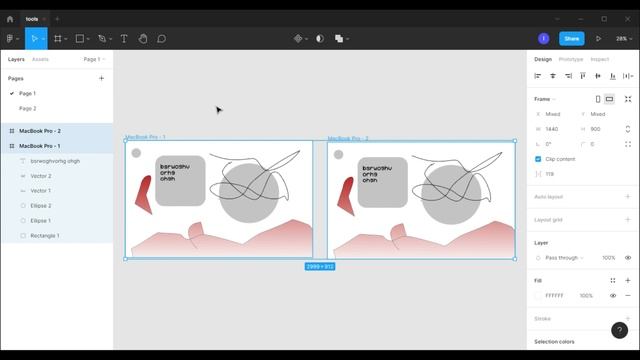640x360 pixels.
Task: Click Align right icon
Action: [568, 76]
